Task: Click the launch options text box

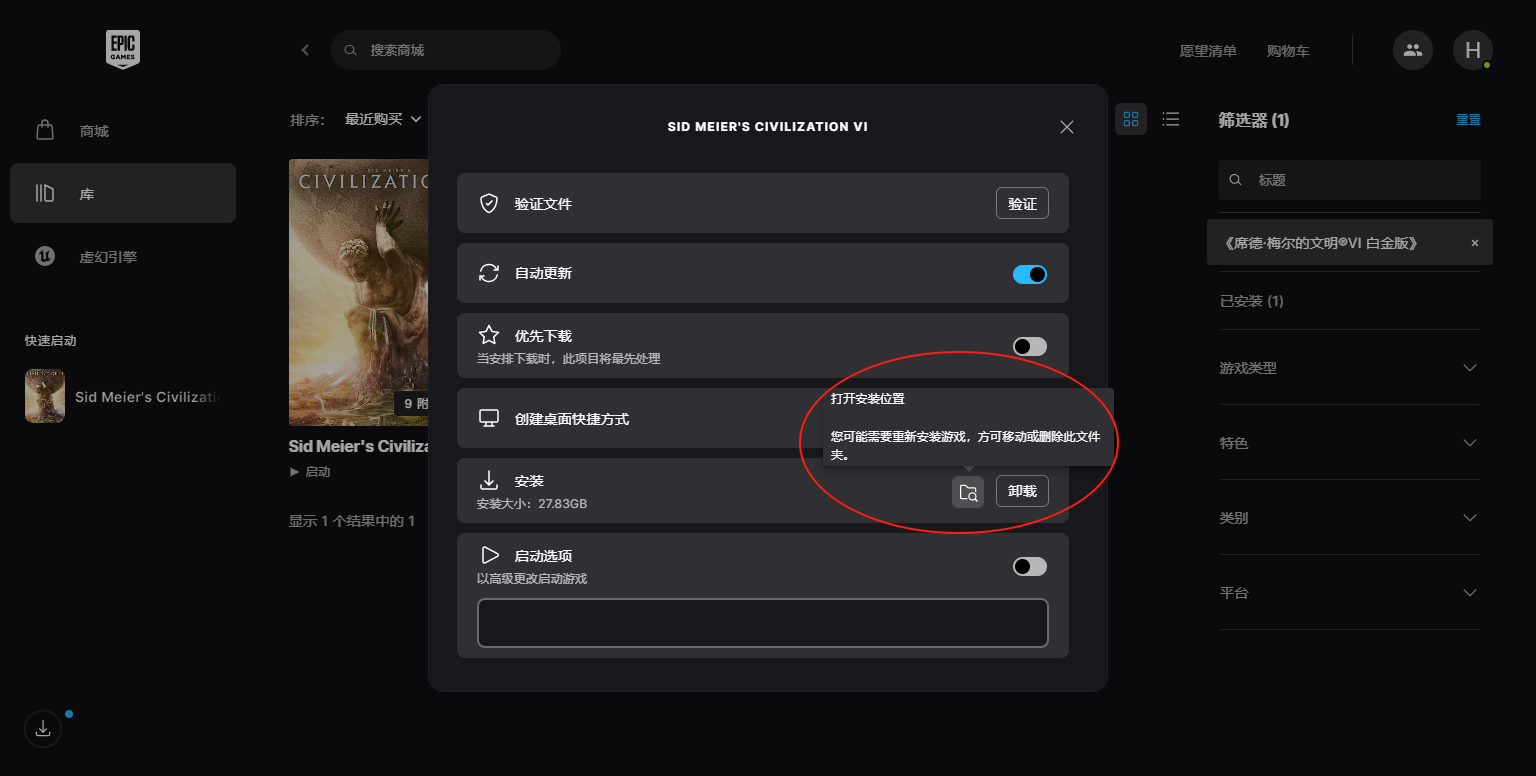Action: coord(763,623)
